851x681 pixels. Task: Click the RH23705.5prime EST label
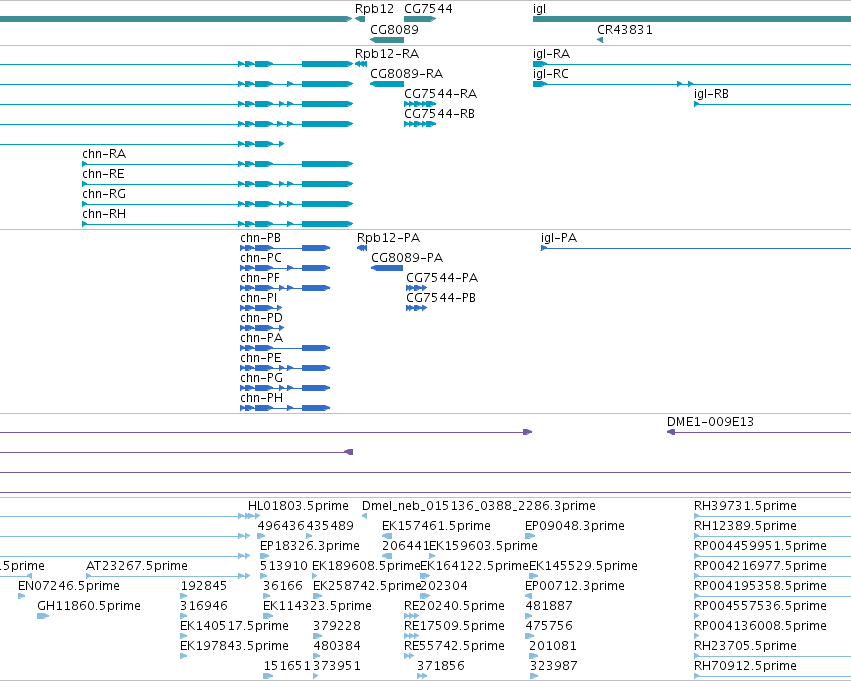[745, 646]
